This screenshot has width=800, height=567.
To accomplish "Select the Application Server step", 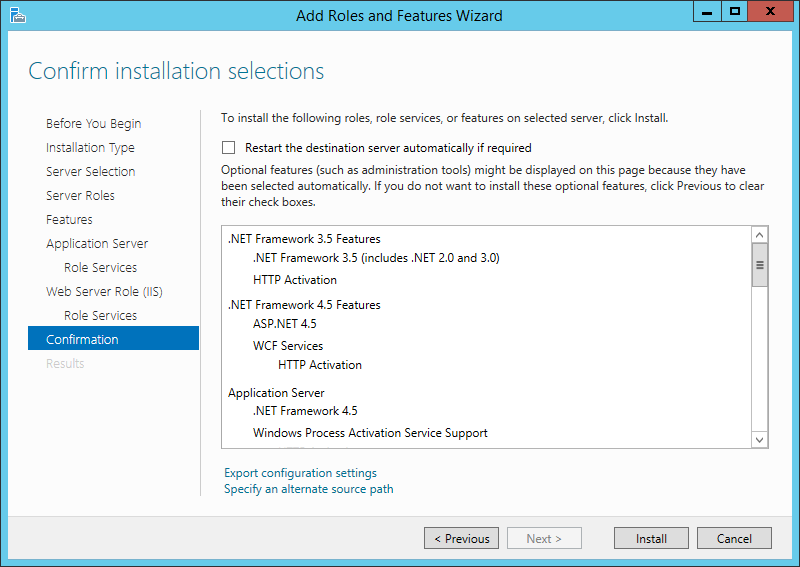I will coord(97,243).
